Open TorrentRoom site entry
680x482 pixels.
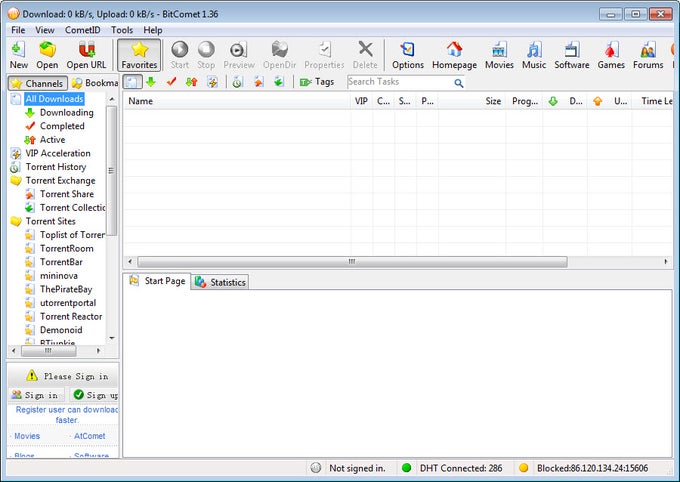click(x=66, y=249)
